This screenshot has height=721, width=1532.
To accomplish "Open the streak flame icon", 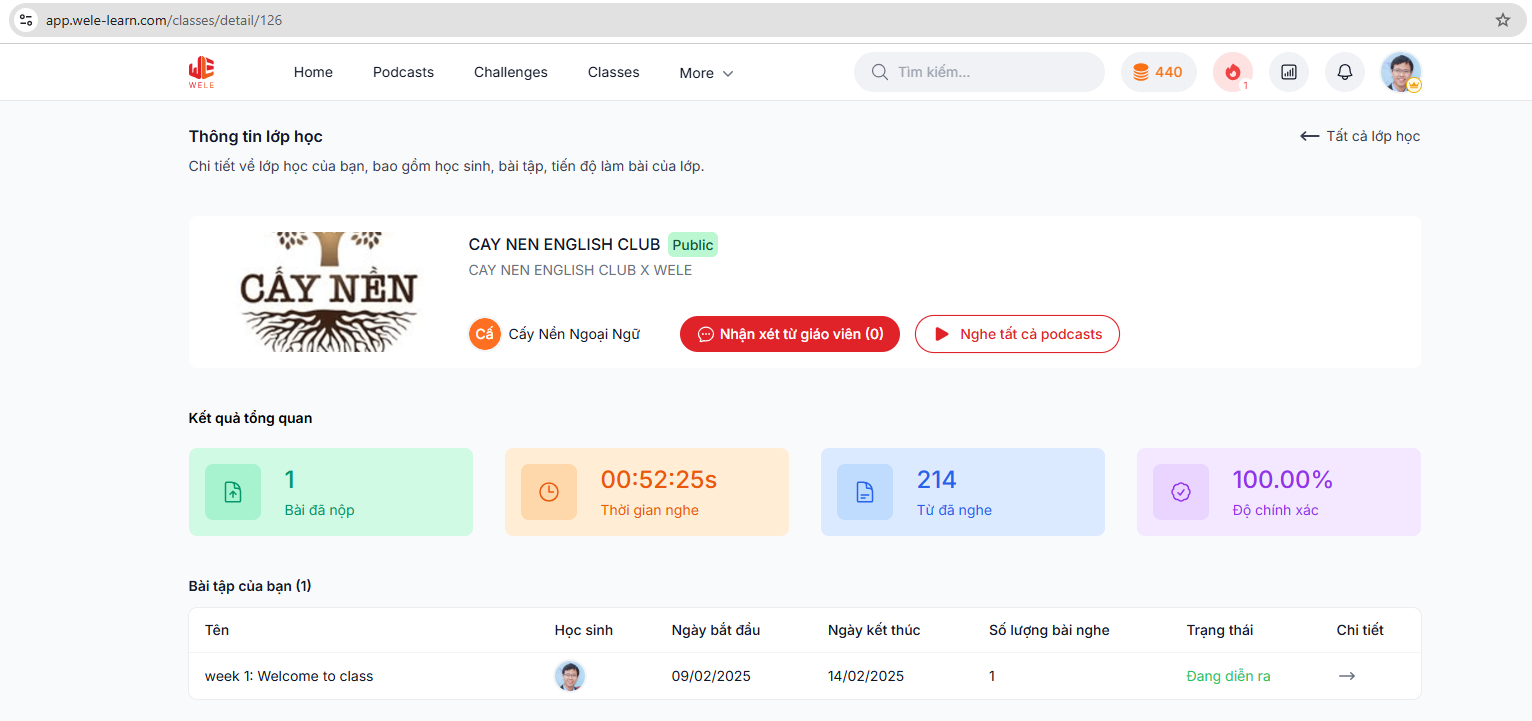I will 1232,72.
